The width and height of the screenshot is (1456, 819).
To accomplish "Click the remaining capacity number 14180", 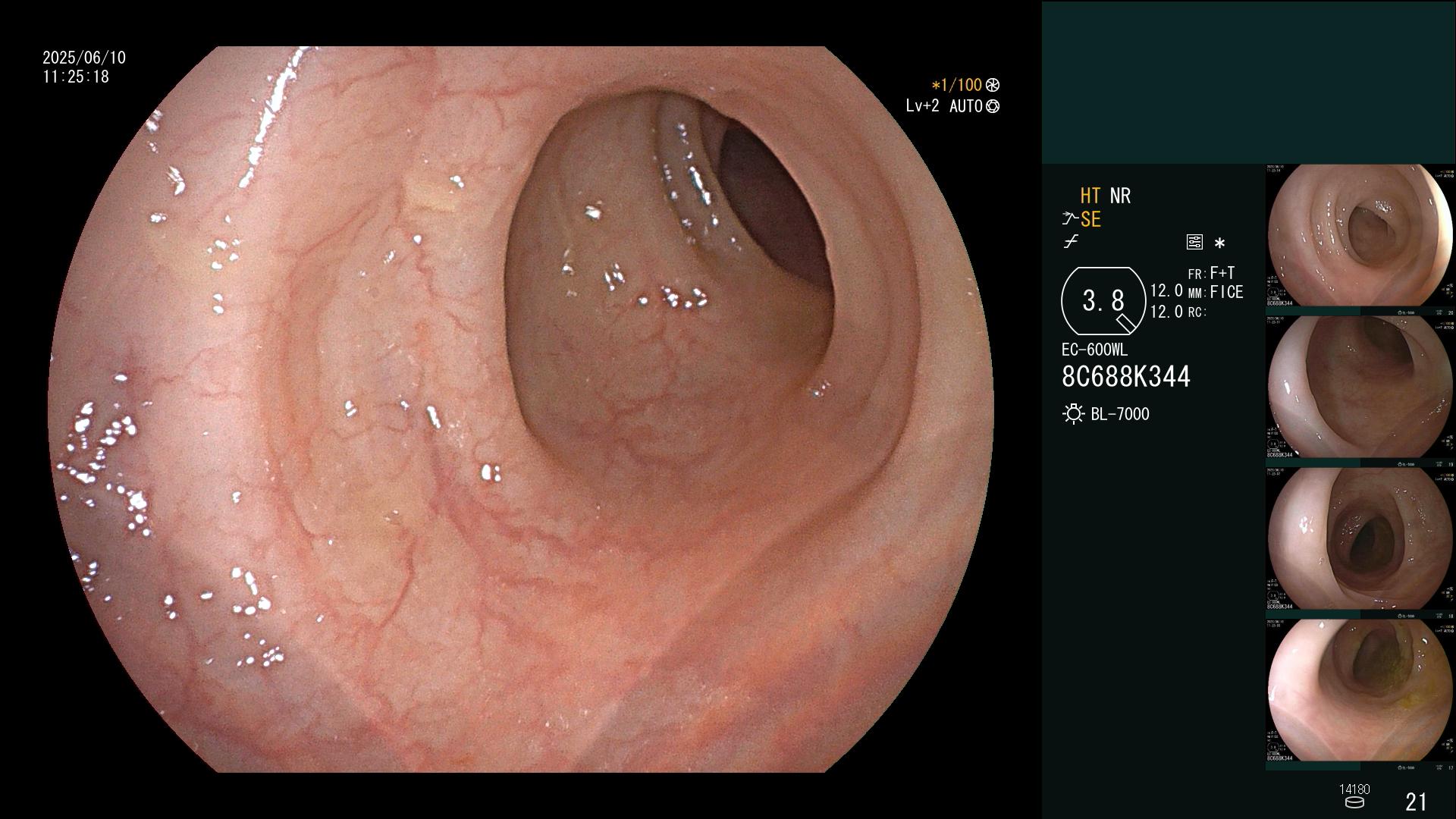I will click(1354, 789).
